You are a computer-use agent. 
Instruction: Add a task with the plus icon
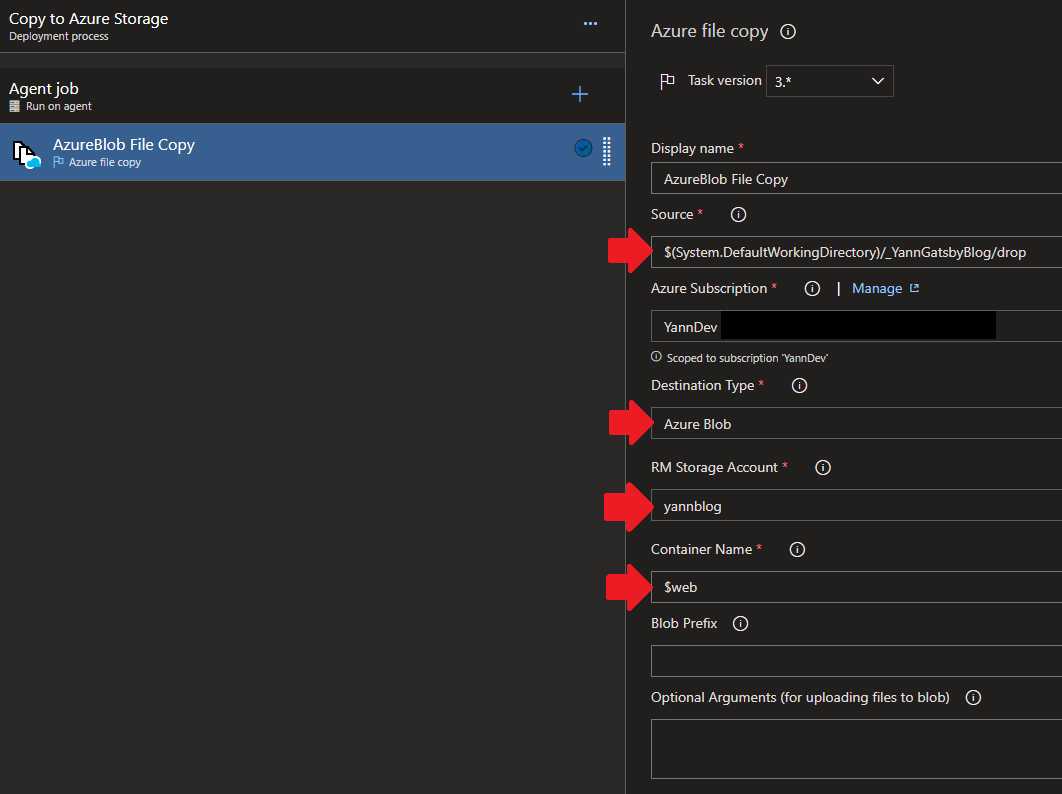point(579,94)
